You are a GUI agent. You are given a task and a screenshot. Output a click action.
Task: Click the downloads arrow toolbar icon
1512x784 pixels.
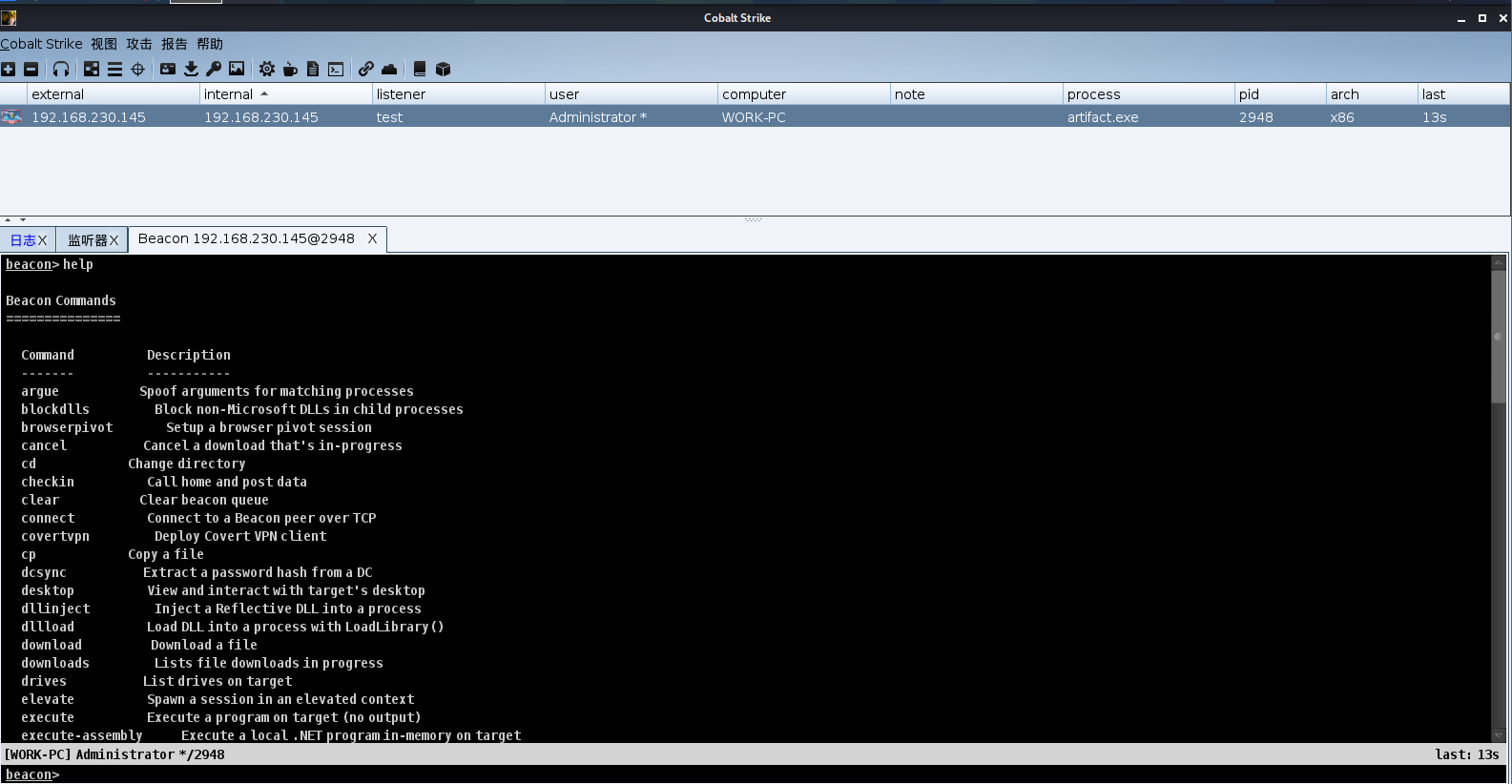pyautogui.click(x=191, y=69)
